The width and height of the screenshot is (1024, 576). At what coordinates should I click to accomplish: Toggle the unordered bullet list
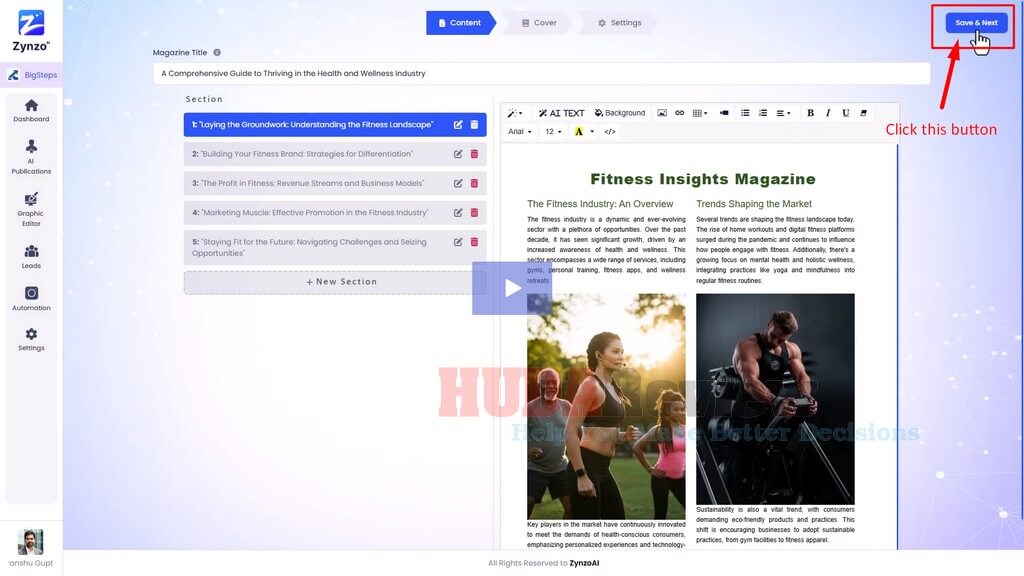pos(744,113)
